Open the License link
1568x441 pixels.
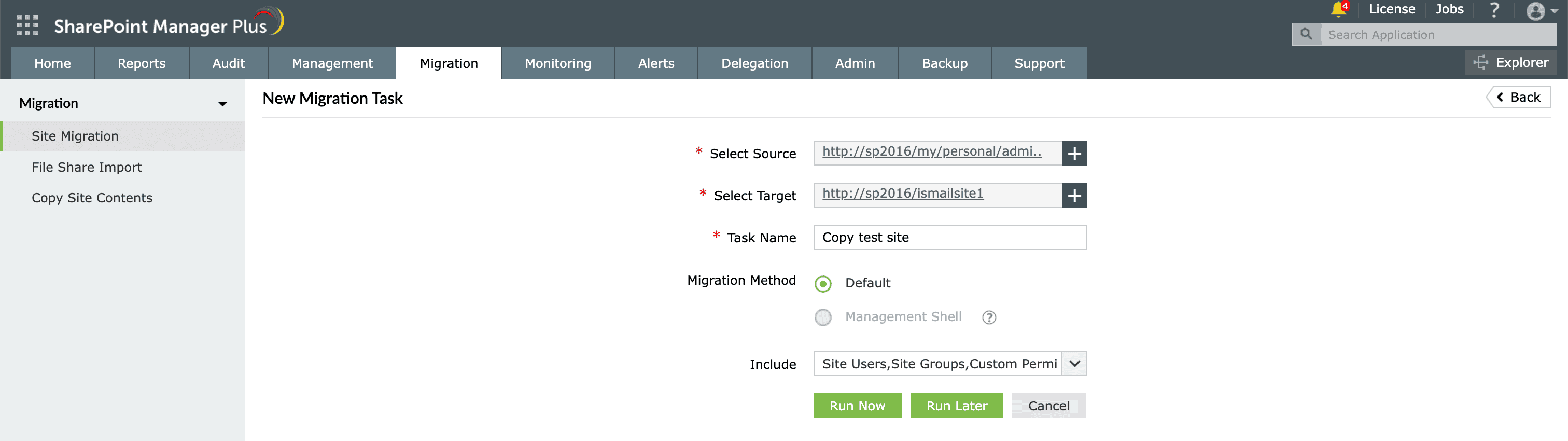point(1392,9)
